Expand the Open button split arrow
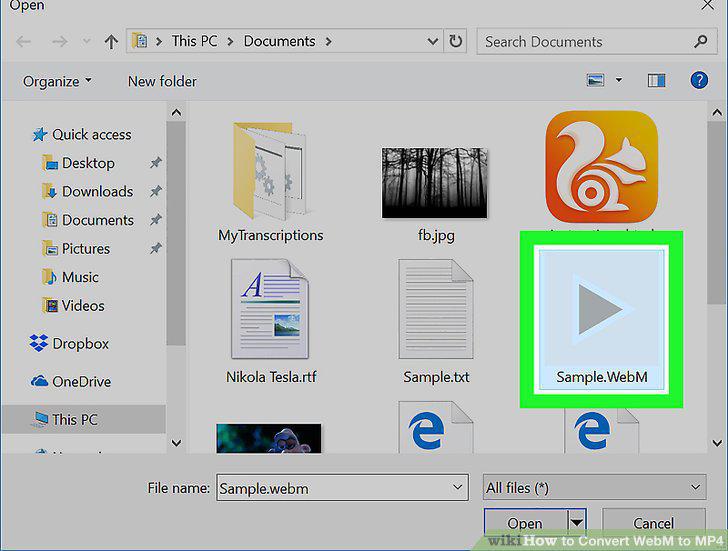Viewport: 728px width, 551px height. point(577,523)
